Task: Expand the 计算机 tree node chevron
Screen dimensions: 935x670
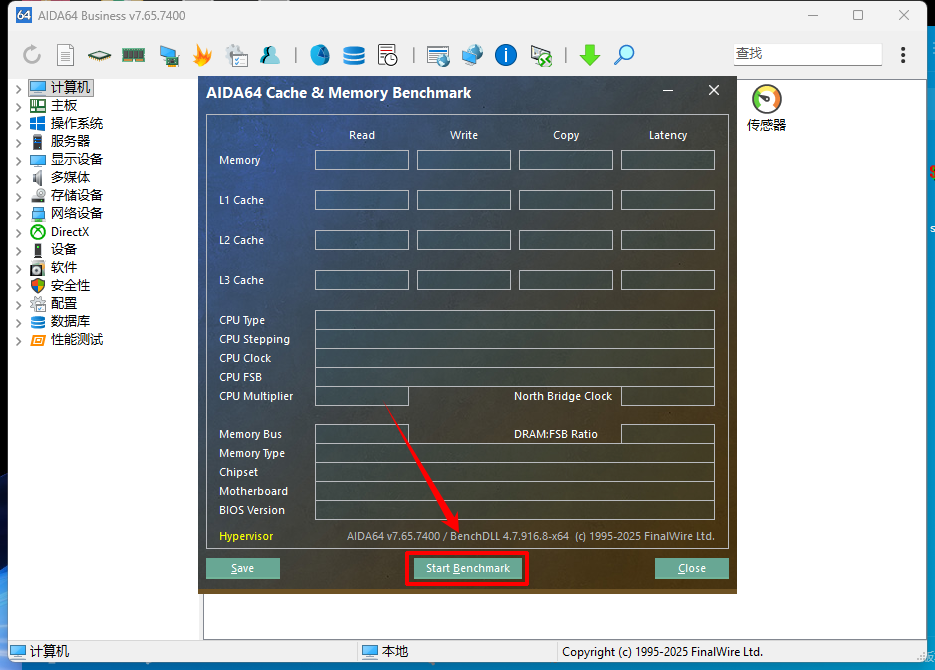Action: [18, 89]
